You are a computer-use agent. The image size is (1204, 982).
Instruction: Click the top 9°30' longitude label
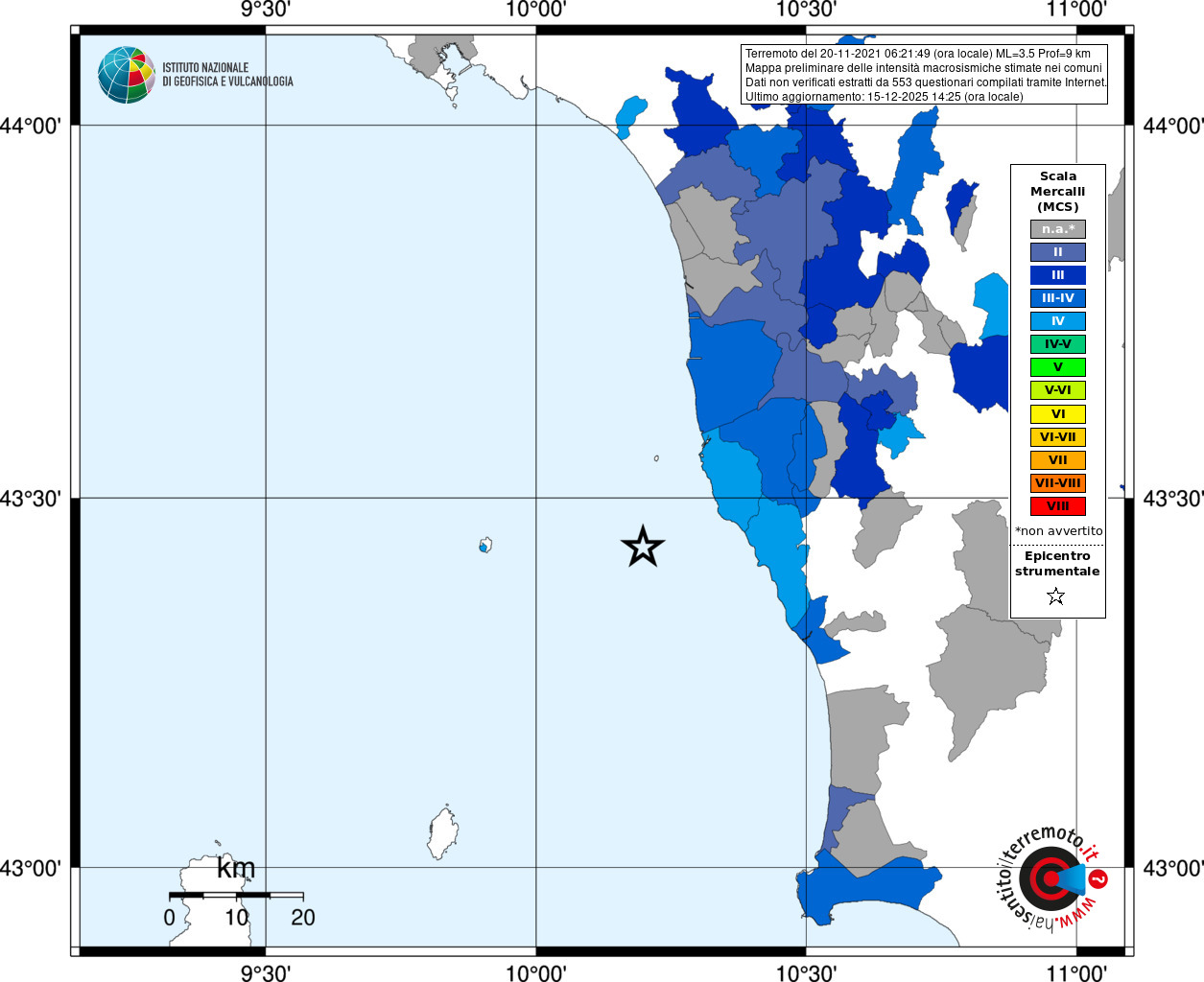click(x=266, y=10)
